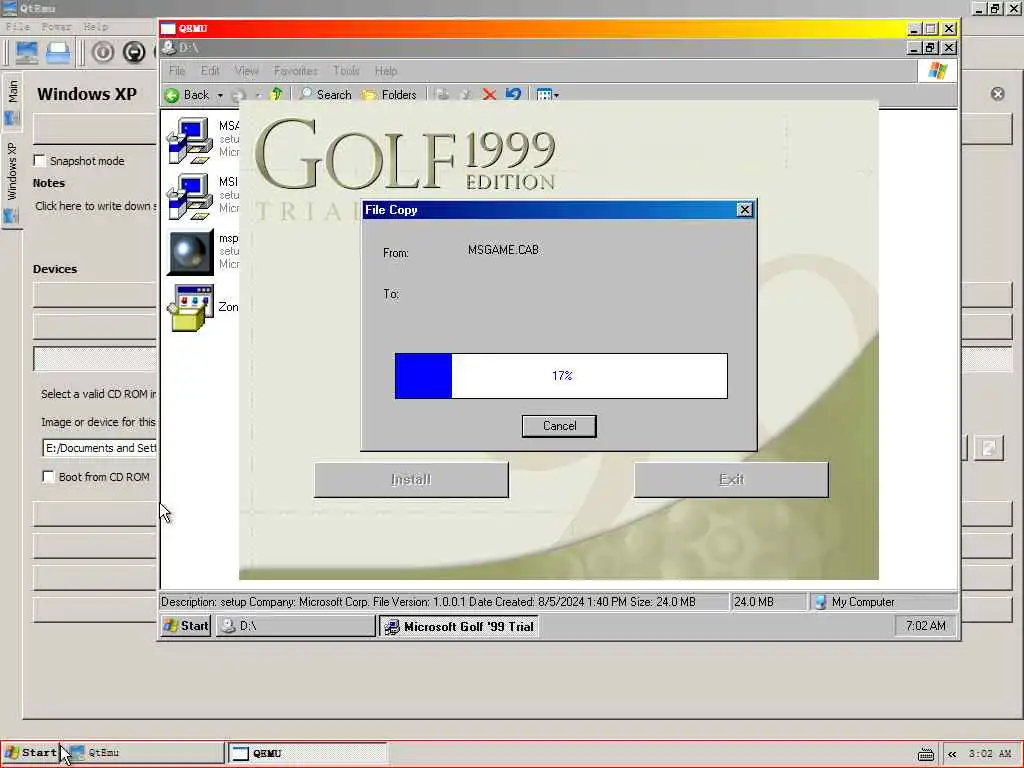Expand the hidden tray icons chevron
This screenshot has width=1024, height=768.
pyautogui.click(x=952, y=754)
